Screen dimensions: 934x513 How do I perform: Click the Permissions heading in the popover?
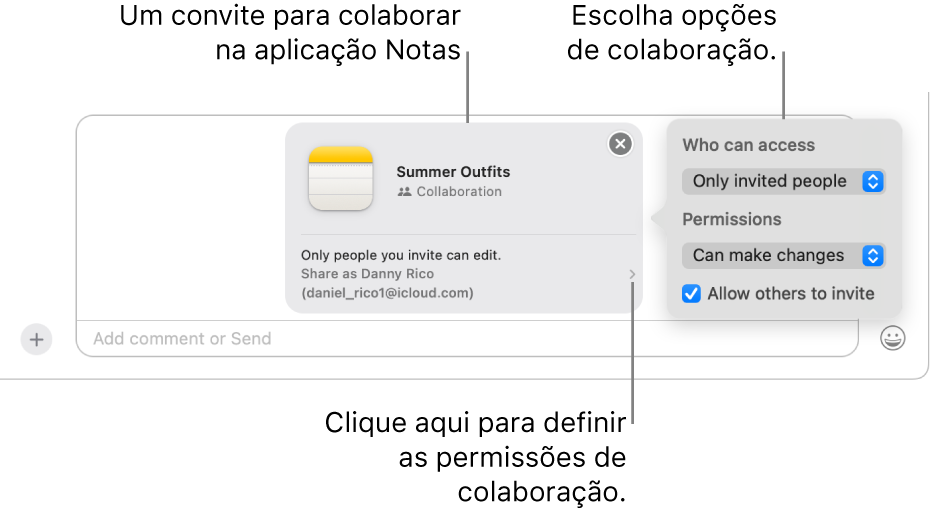click(x=731, y=219)
